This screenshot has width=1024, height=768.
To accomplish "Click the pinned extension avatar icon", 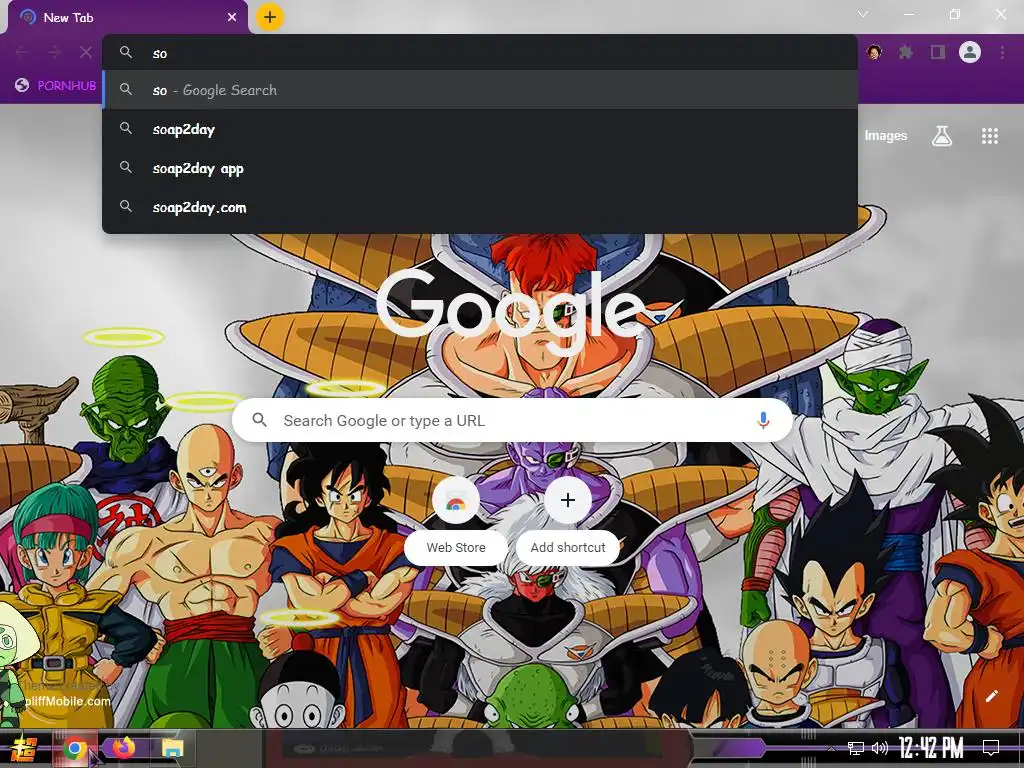I will [x=874, y=52].
